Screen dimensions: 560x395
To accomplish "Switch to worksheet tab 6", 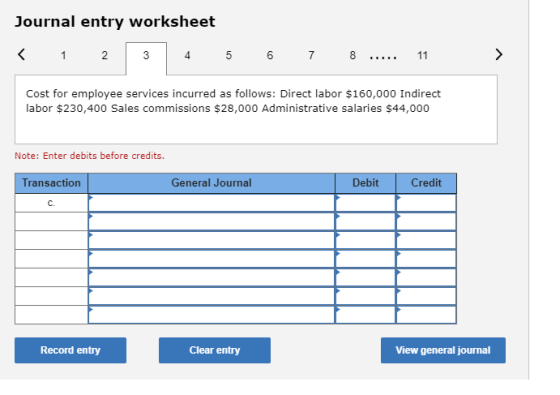I will (x=270, y=55).
